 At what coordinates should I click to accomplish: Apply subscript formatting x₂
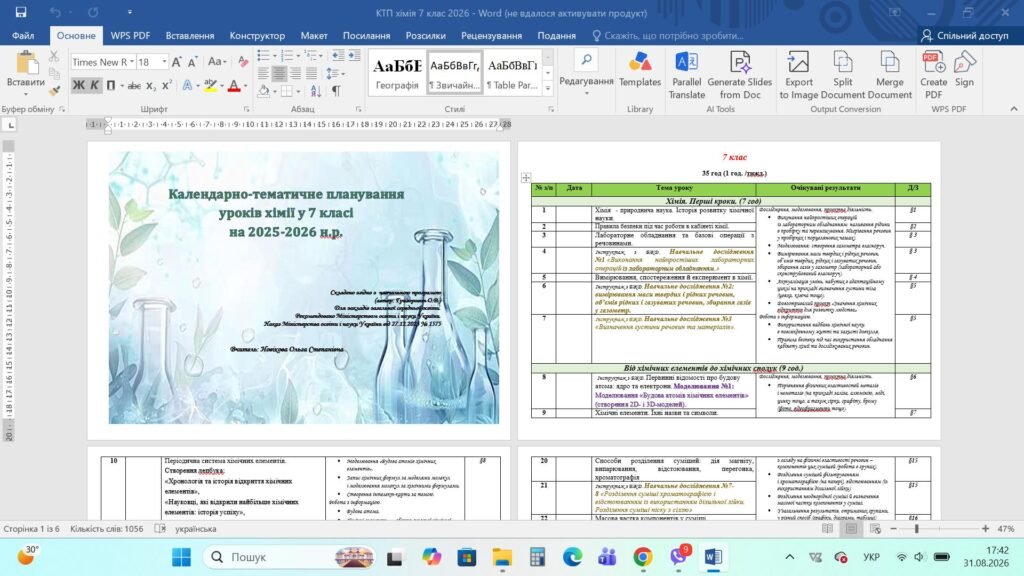151,86
